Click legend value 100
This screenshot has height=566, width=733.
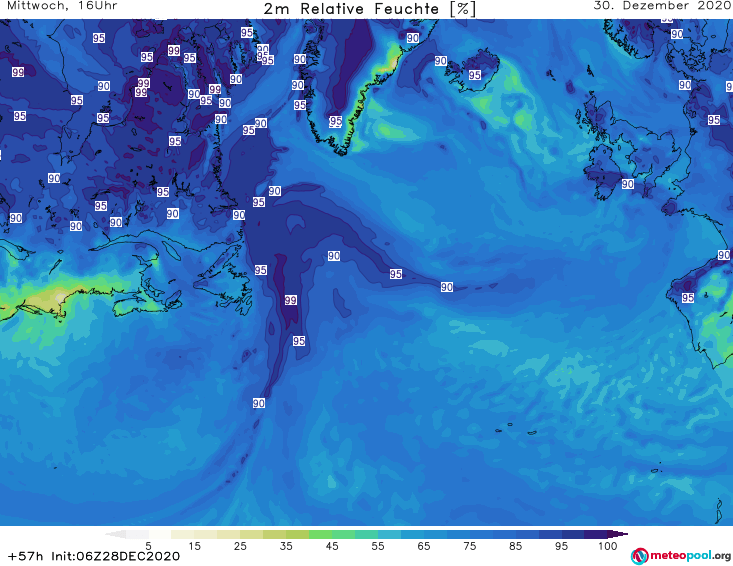coord(608,546)
